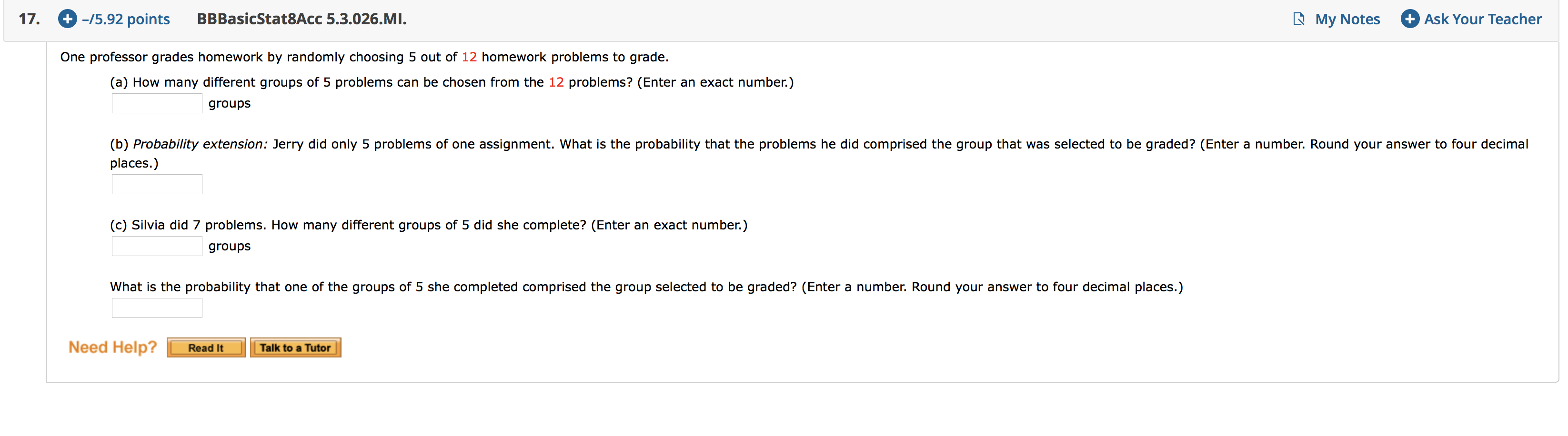The width and height of the screenshot is (1568, 436).
Task: Click the question code BBBasicStat8Acc 5.3.026.MI.
Action: (x=302, y=19)
